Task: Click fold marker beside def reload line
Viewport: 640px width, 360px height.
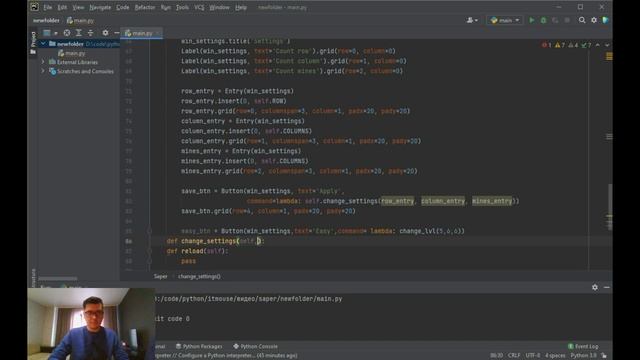Action: click(149, 251)
